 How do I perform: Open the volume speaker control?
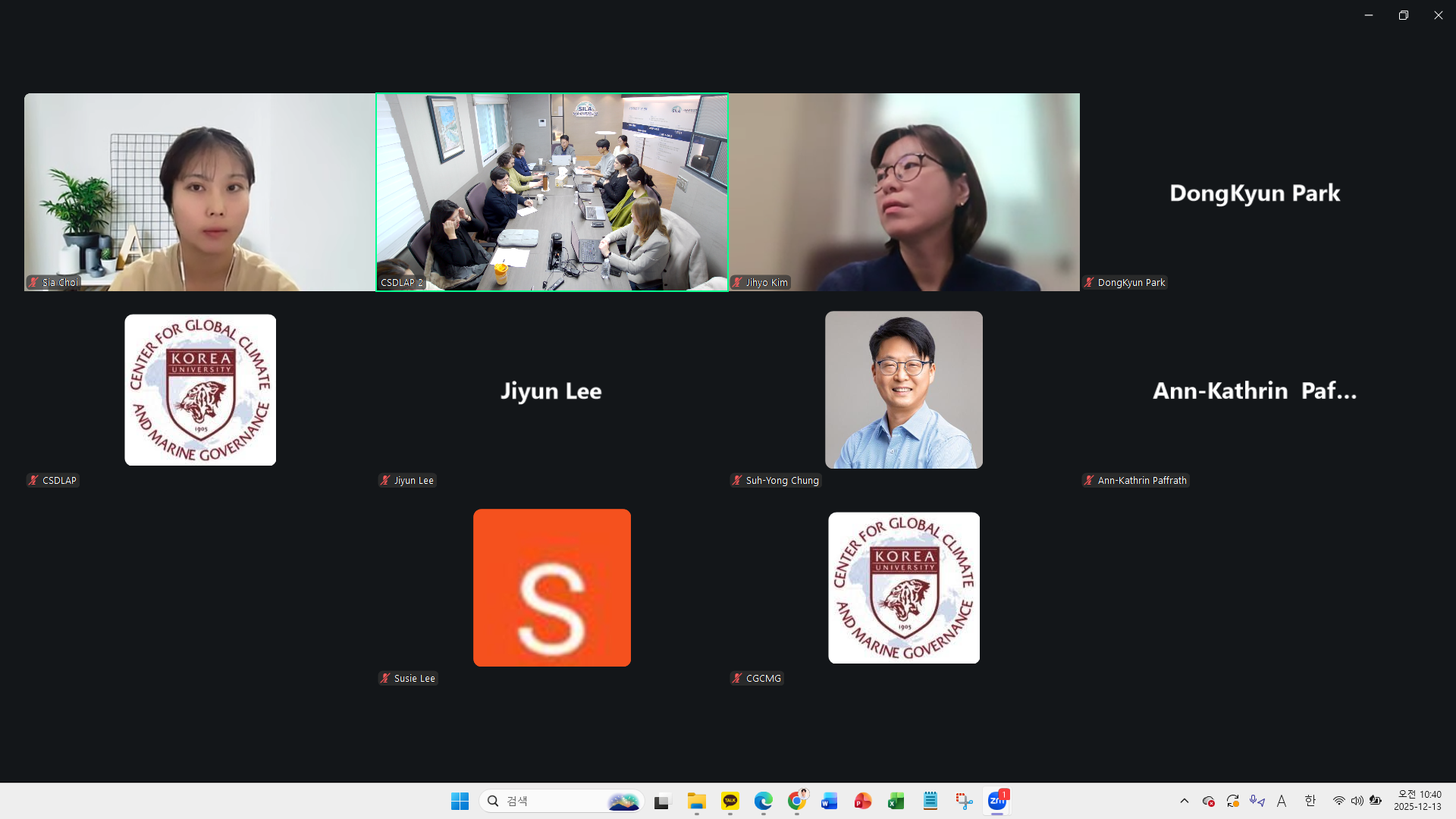[1357, 801]
